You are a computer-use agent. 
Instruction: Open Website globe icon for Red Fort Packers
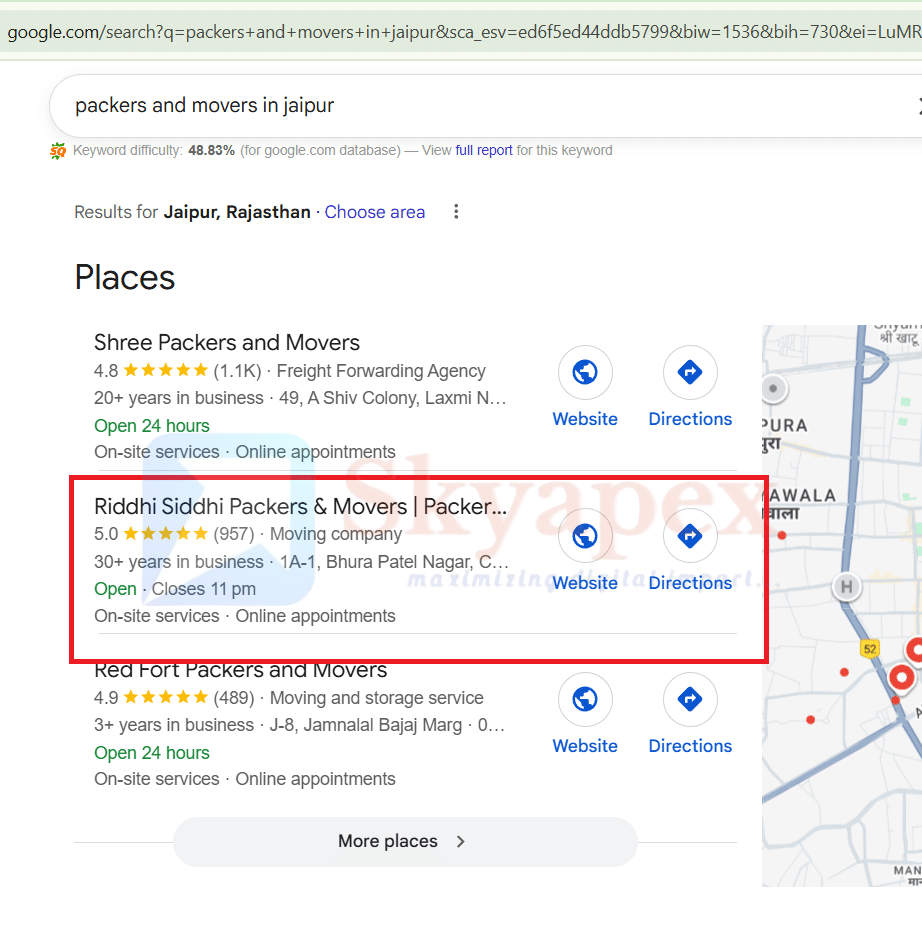pyautogui.click(x=585, y=699)
